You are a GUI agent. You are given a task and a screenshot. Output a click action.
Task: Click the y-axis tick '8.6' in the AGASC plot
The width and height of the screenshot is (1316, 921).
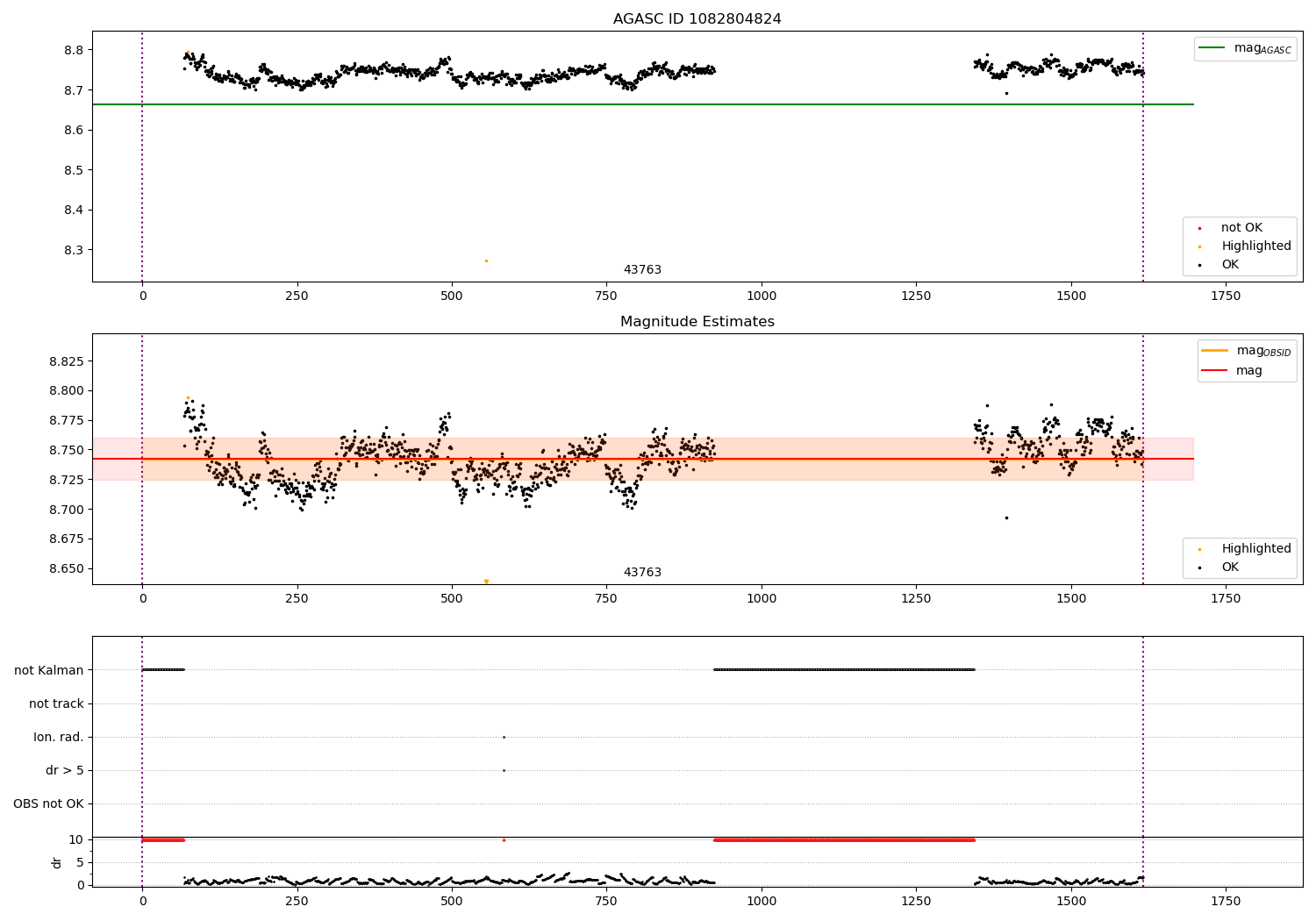(74, 130)
